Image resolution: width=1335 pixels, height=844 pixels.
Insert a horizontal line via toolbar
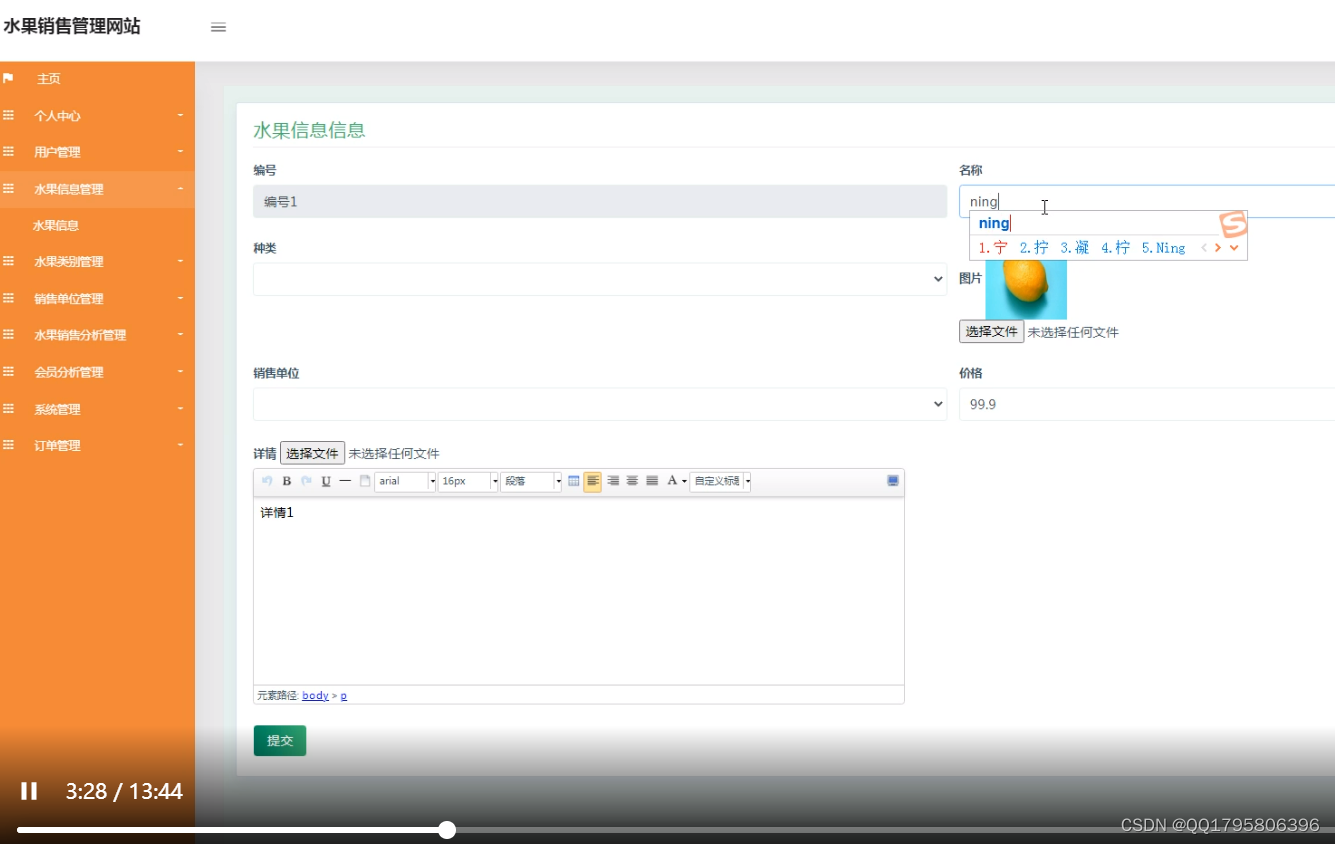click(x=345, y=481)
